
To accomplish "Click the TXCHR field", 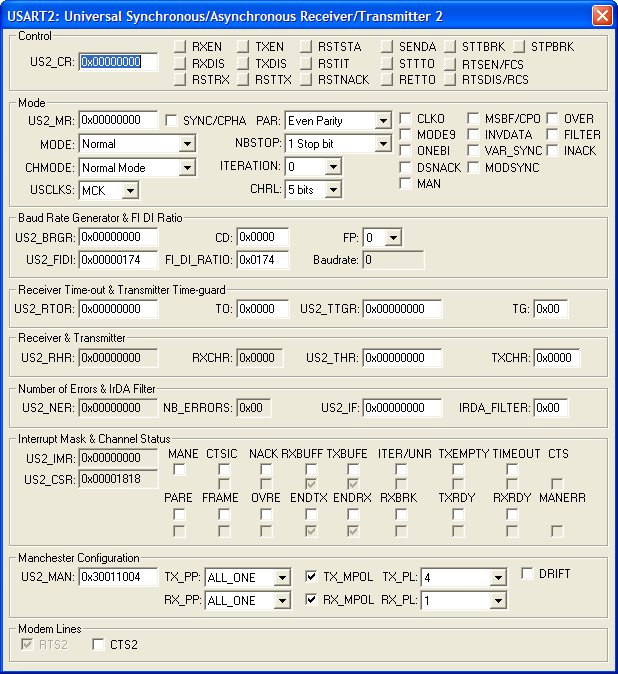I will tap(557, 358).
